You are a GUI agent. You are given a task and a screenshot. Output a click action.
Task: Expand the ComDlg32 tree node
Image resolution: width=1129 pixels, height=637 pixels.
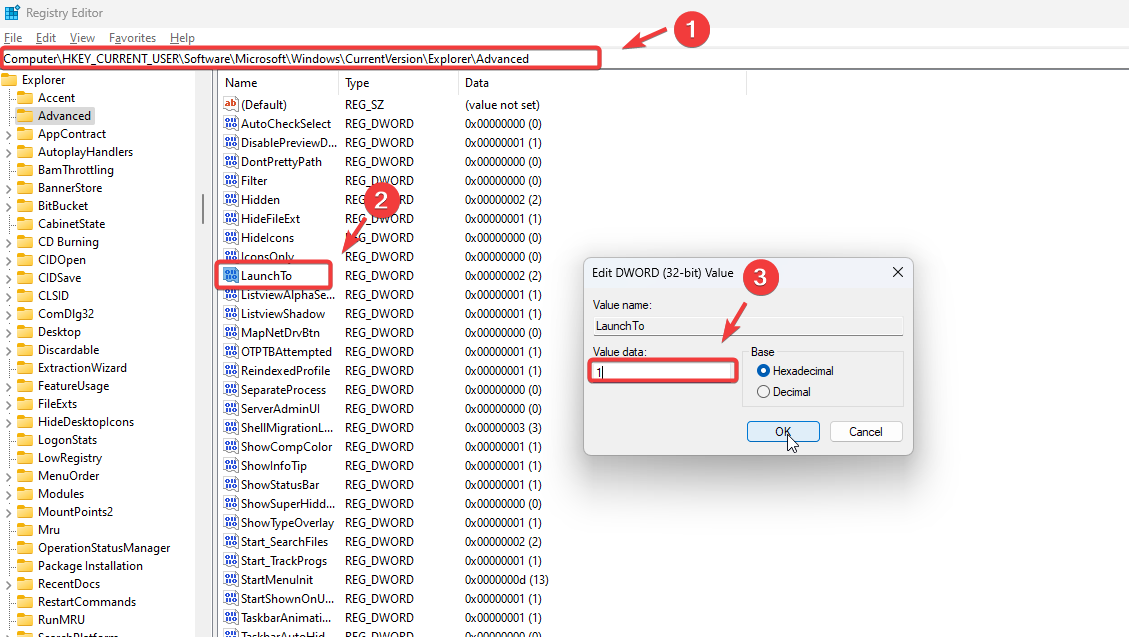8,315
